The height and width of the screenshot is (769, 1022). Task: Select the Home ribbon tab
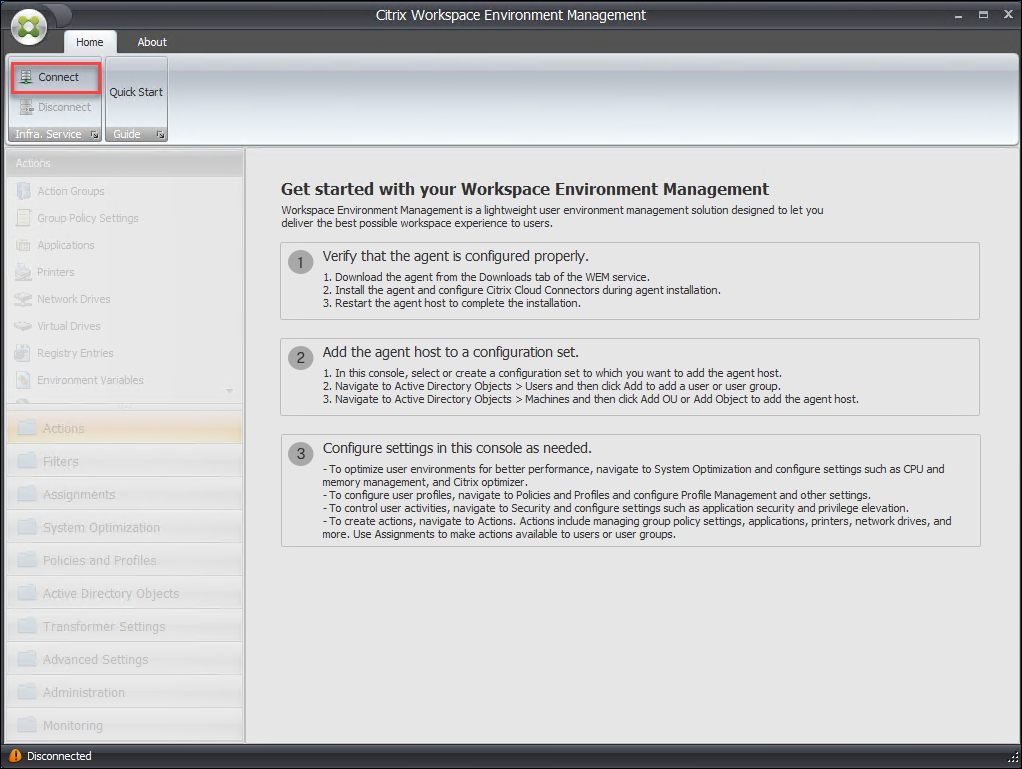pyautogui.click(x=90, y=42)
